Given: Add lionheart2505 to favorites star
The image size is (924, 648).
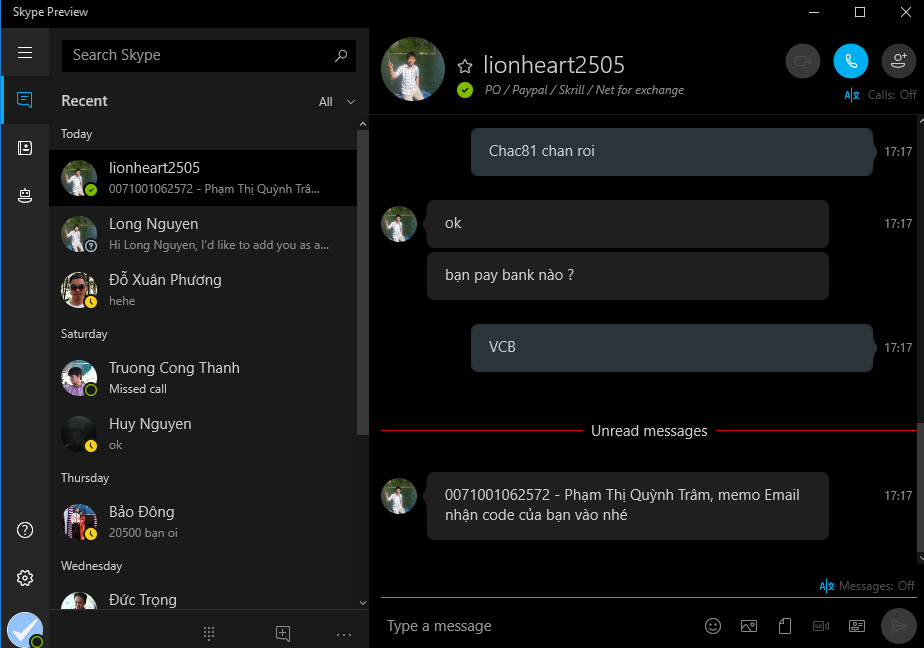Looking at the screenshot, I should click(465, 66).
